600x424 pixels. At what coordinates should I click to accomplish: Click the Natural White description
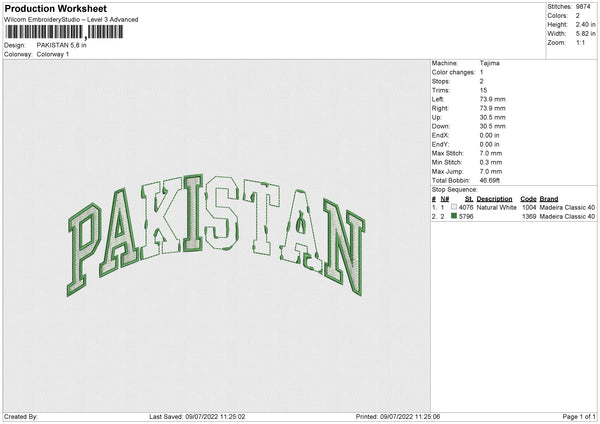497,207
